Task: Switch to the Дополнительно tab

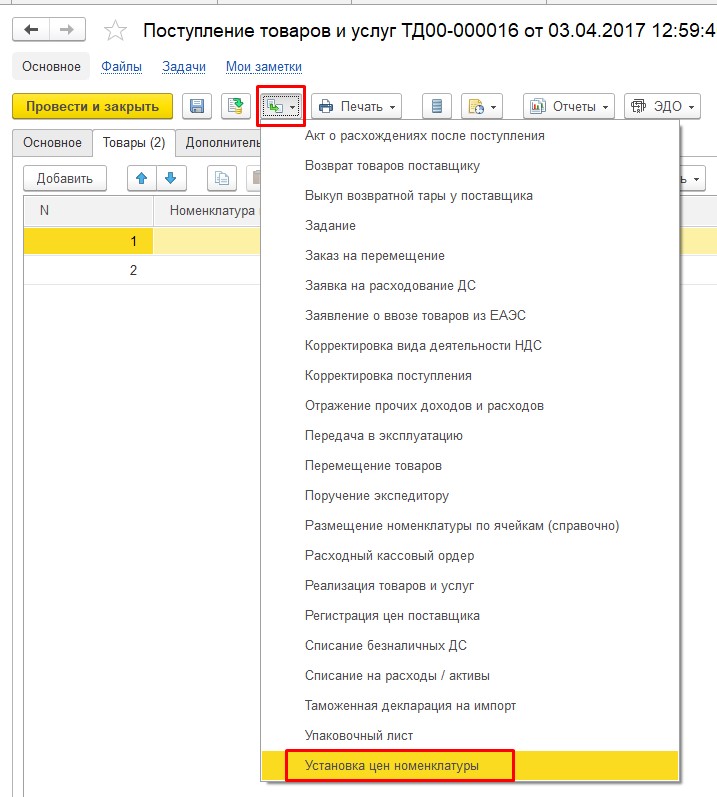Action: pyautogui.click(x=219, y=143)
